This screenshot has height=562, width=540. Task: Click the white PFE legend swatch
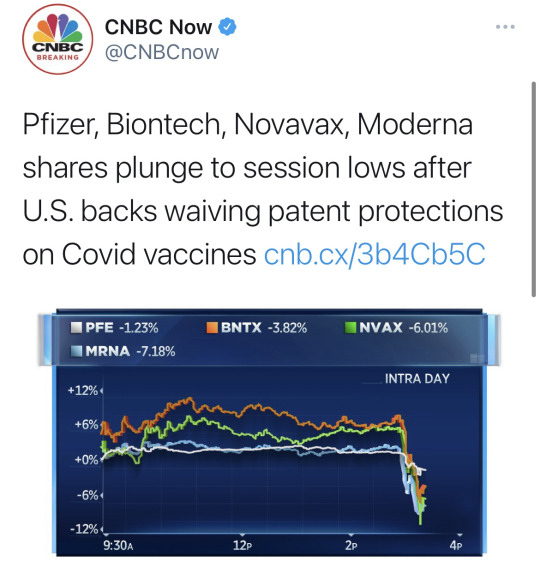(x=76, y=328)
